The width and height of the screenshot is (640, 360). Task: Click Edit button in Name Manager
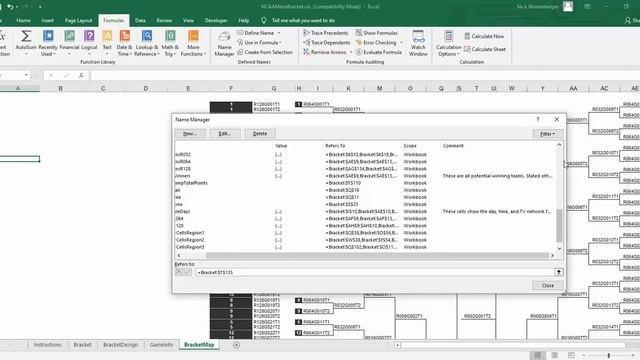pos(225,134)
